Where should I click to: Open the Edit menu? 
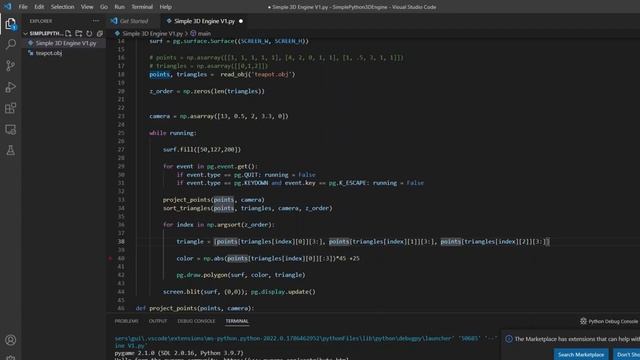click(x=39, y=7)
